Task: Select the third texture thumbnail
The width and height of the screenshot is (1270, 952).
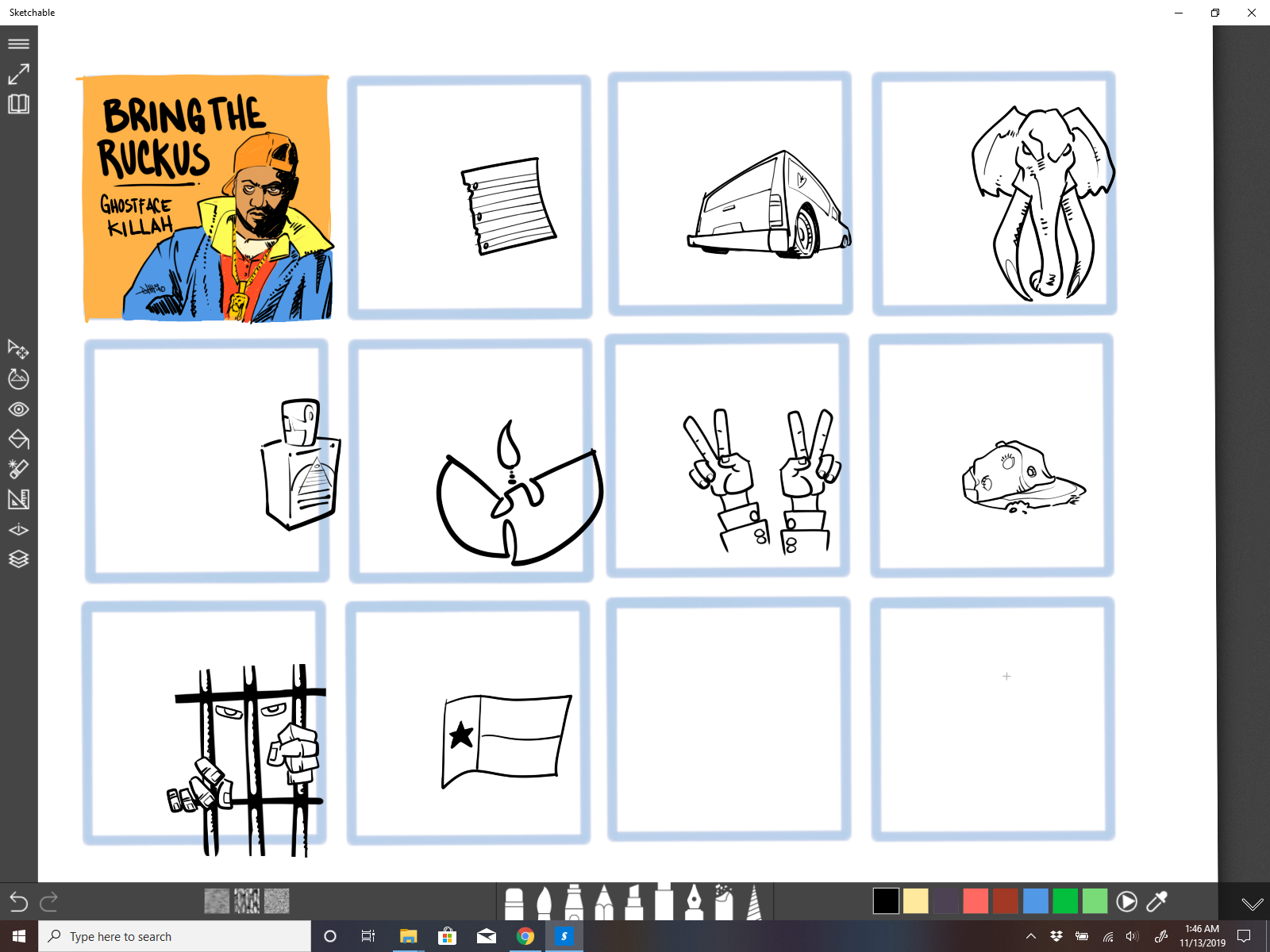Action: pyautogui.click(x=277, y=900)
